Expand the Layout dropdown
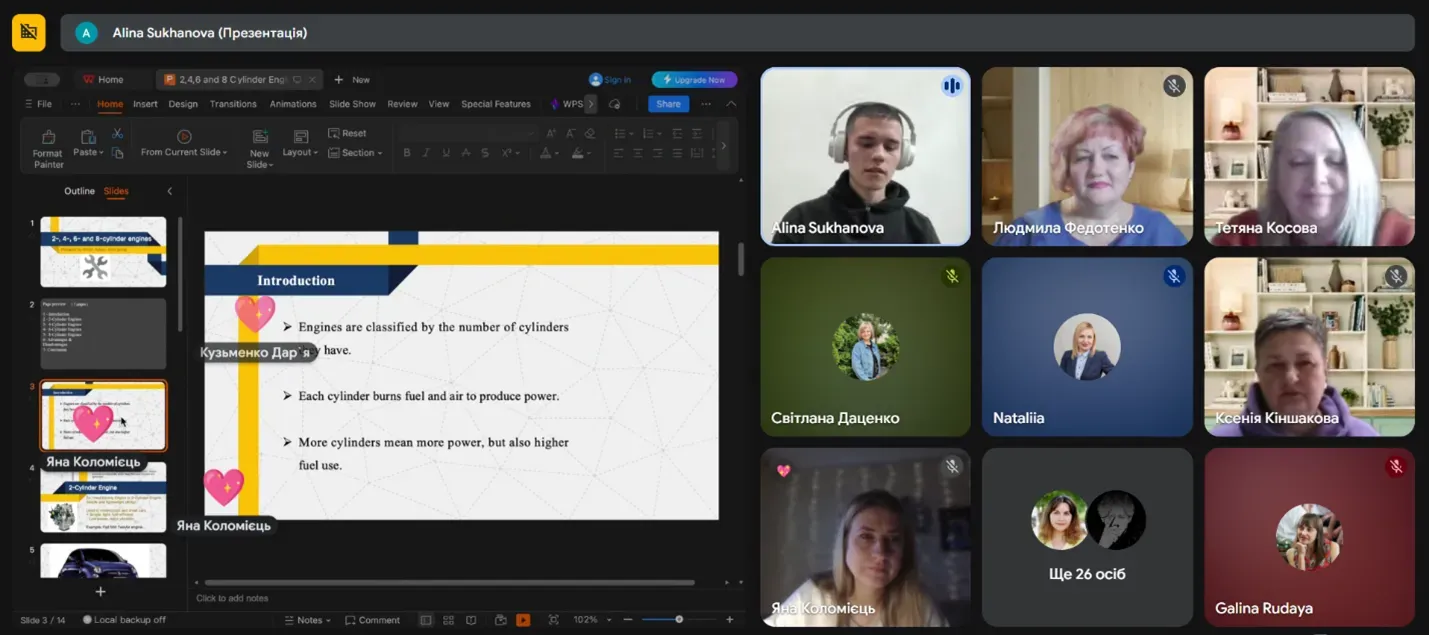The width and height of the screenshot is (1429, 635). point(300,152)
